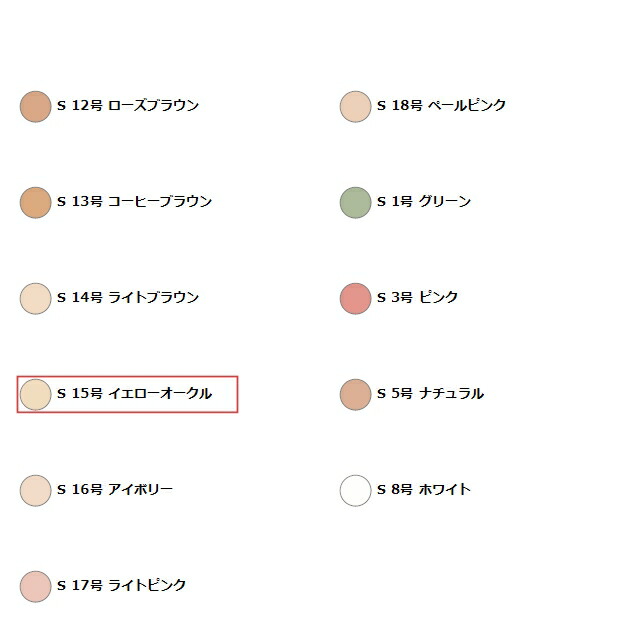Click the S 16号 アイボリー label

pos(115,490)
